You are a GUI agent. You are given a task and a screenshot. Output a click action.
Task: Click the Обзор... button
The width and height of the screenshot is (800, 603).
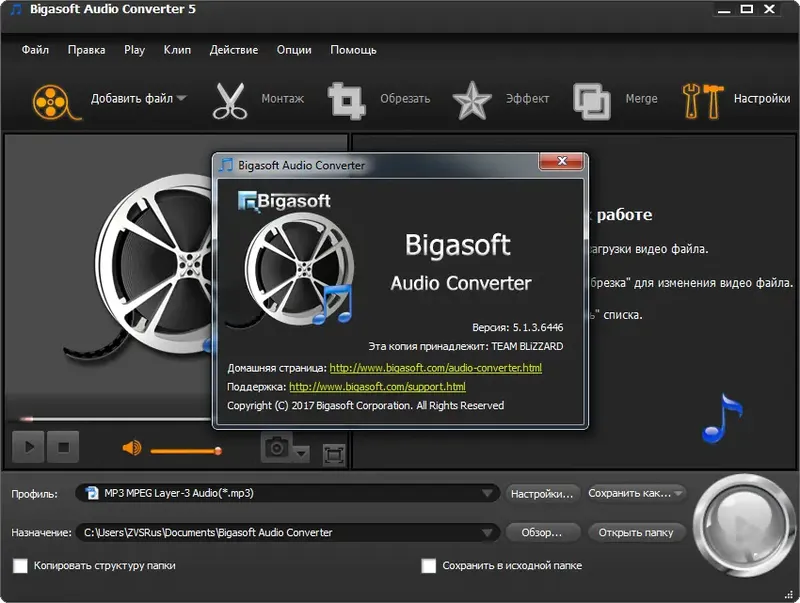click(542, 532)
